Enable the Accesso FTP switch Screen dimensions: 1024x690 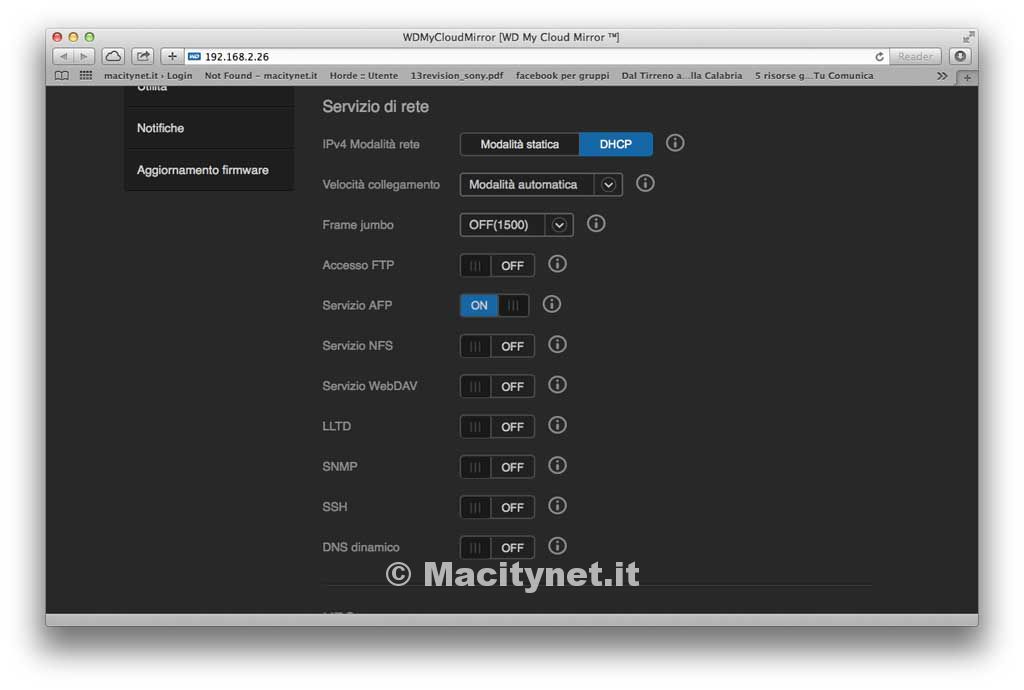pos(497,266)
